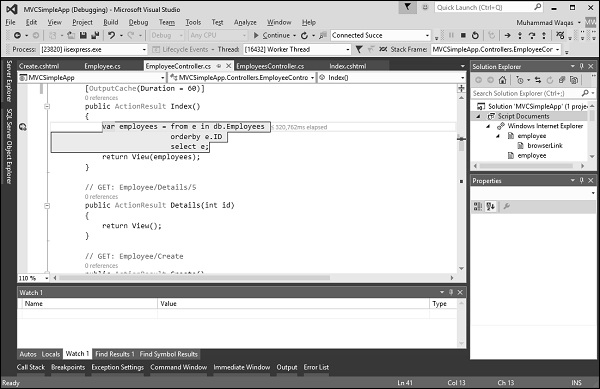Screen dimensions: 600x389
Task: Click the Show Next Statement arrow icon
Action: (507, 35)
